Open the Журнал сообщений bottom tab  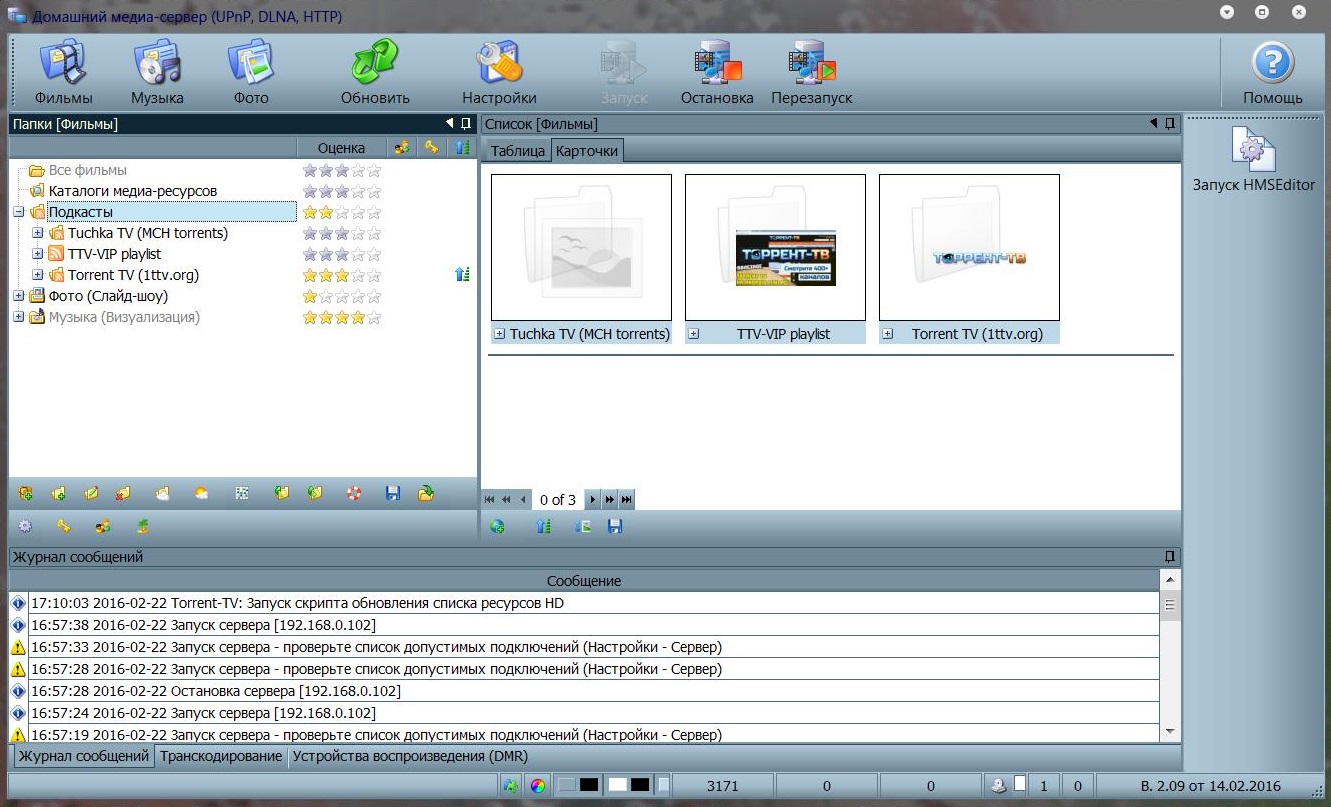click(84, 756)
